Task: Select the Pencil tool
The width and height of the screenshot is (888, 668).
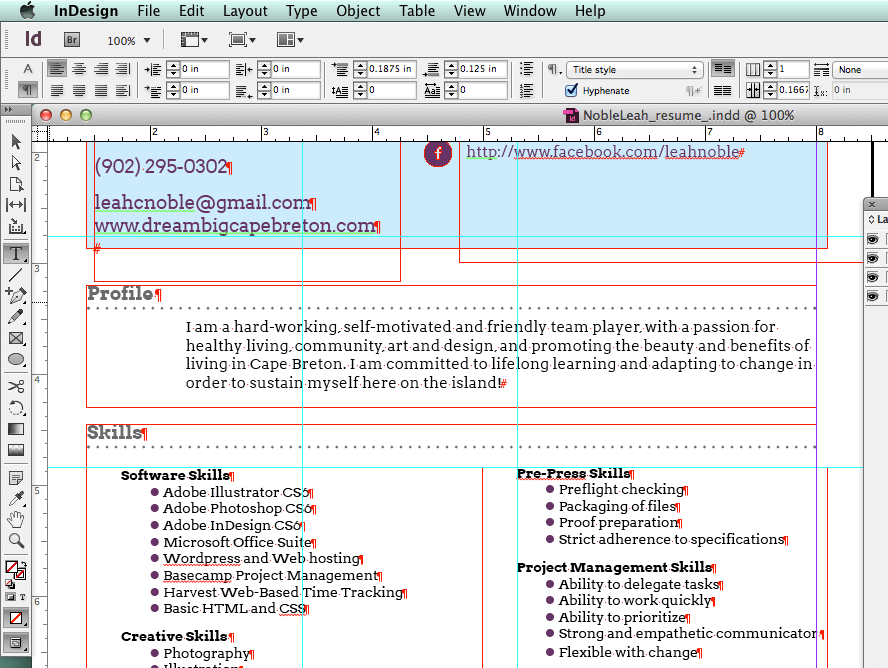Action: click(x=16, y=317)
